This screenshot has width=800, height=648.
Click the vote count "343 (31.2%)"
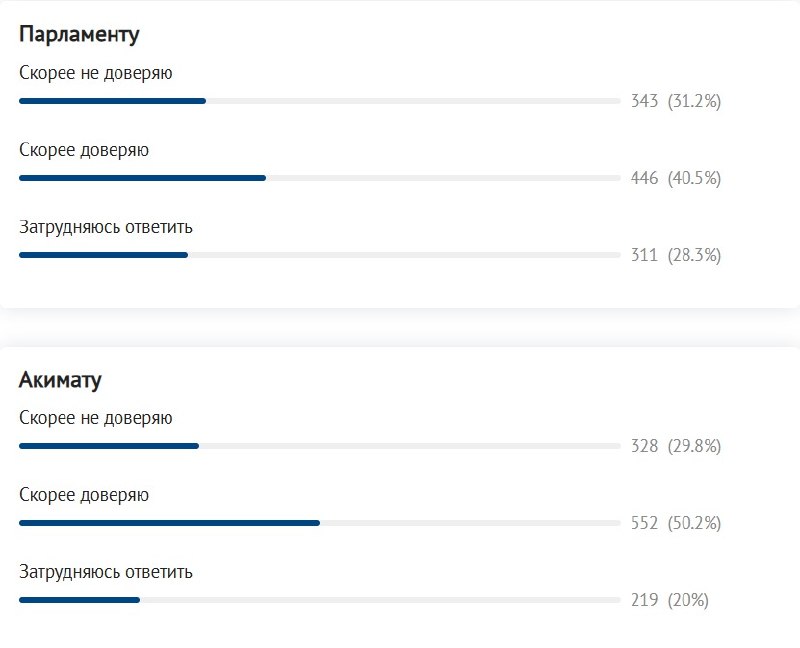point(676,101)
